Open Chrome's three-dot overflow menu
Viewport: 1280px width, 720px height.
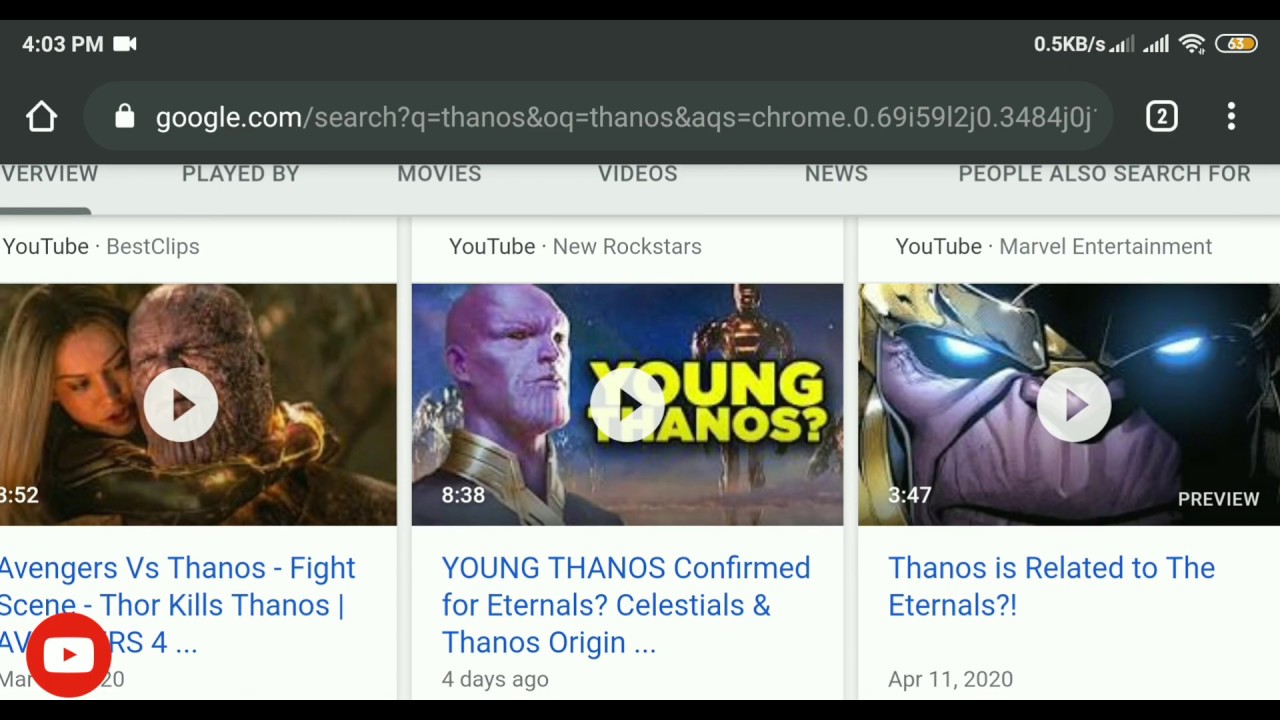[1231, 117]
